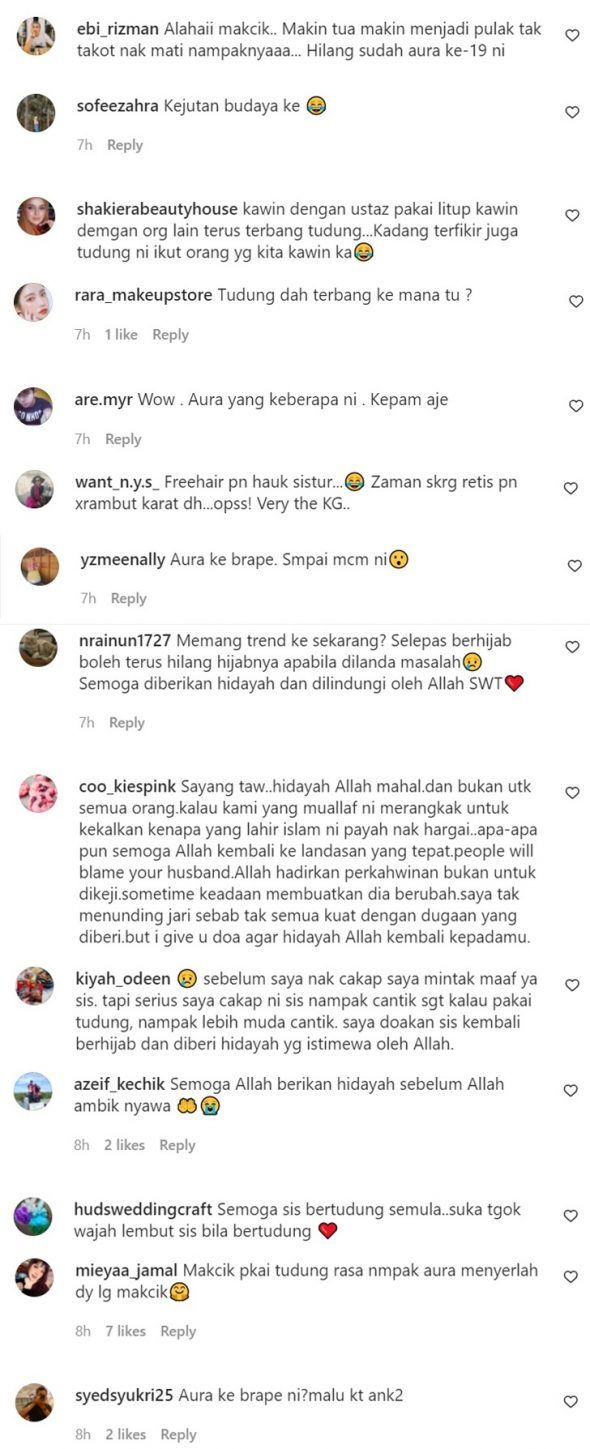
Task: Like are.myr's comment
Action: point(575,406)
